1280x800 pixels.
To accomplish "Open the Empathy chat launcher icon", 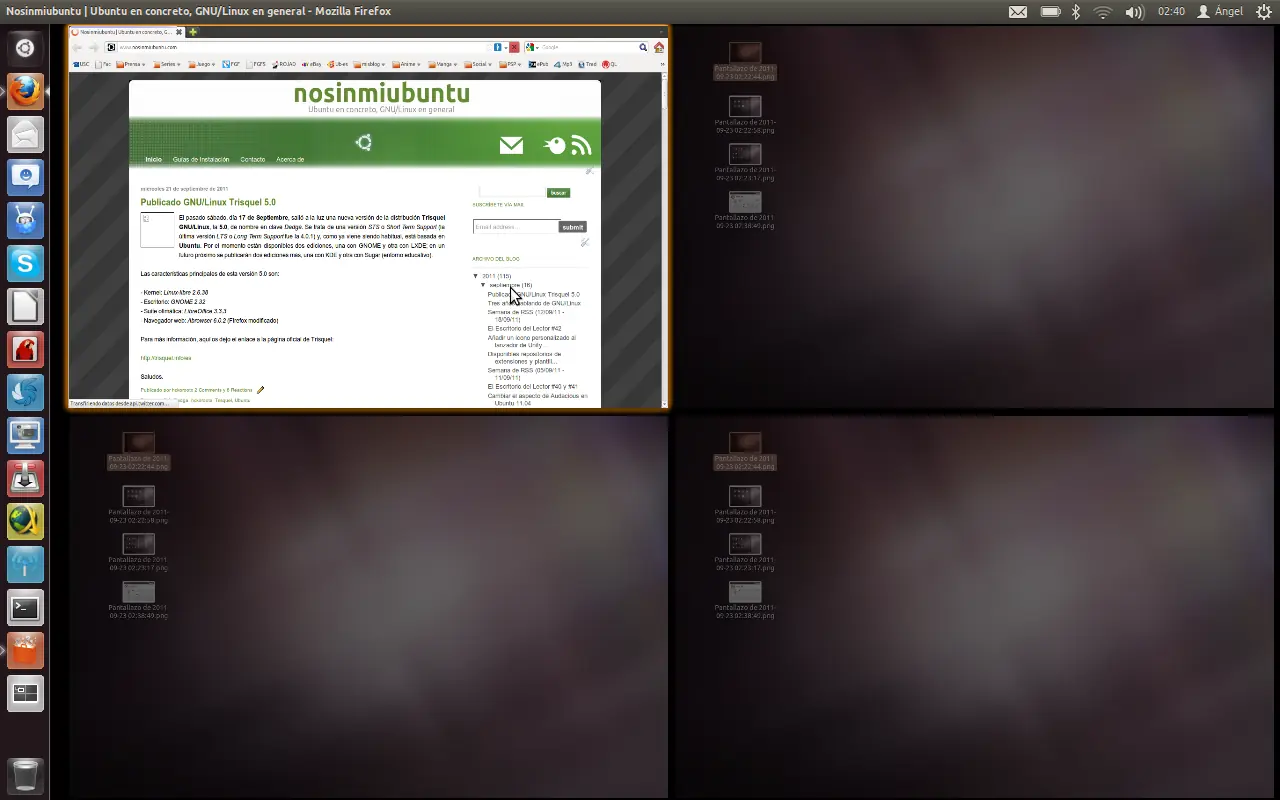I will click(25, 177).
